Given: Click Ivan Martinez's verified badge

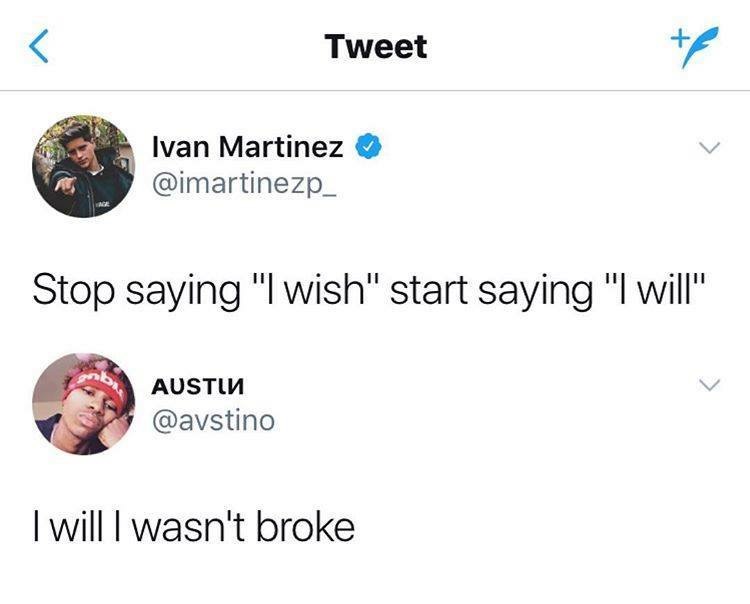Looking at the screenshot, I should (368, 146).
